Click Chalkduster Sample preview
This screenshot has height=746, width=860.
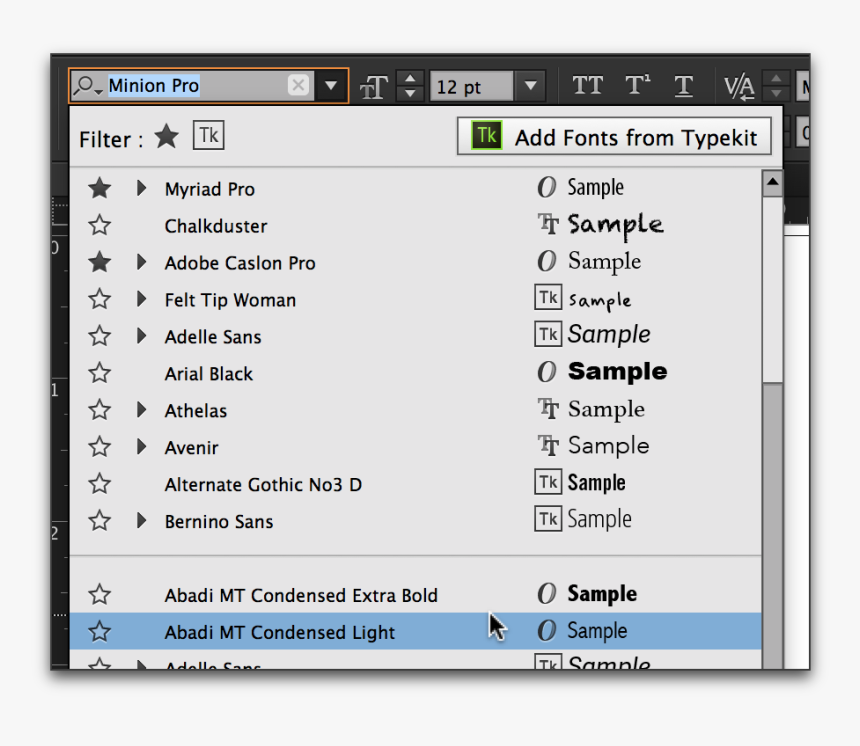[615, 225]
